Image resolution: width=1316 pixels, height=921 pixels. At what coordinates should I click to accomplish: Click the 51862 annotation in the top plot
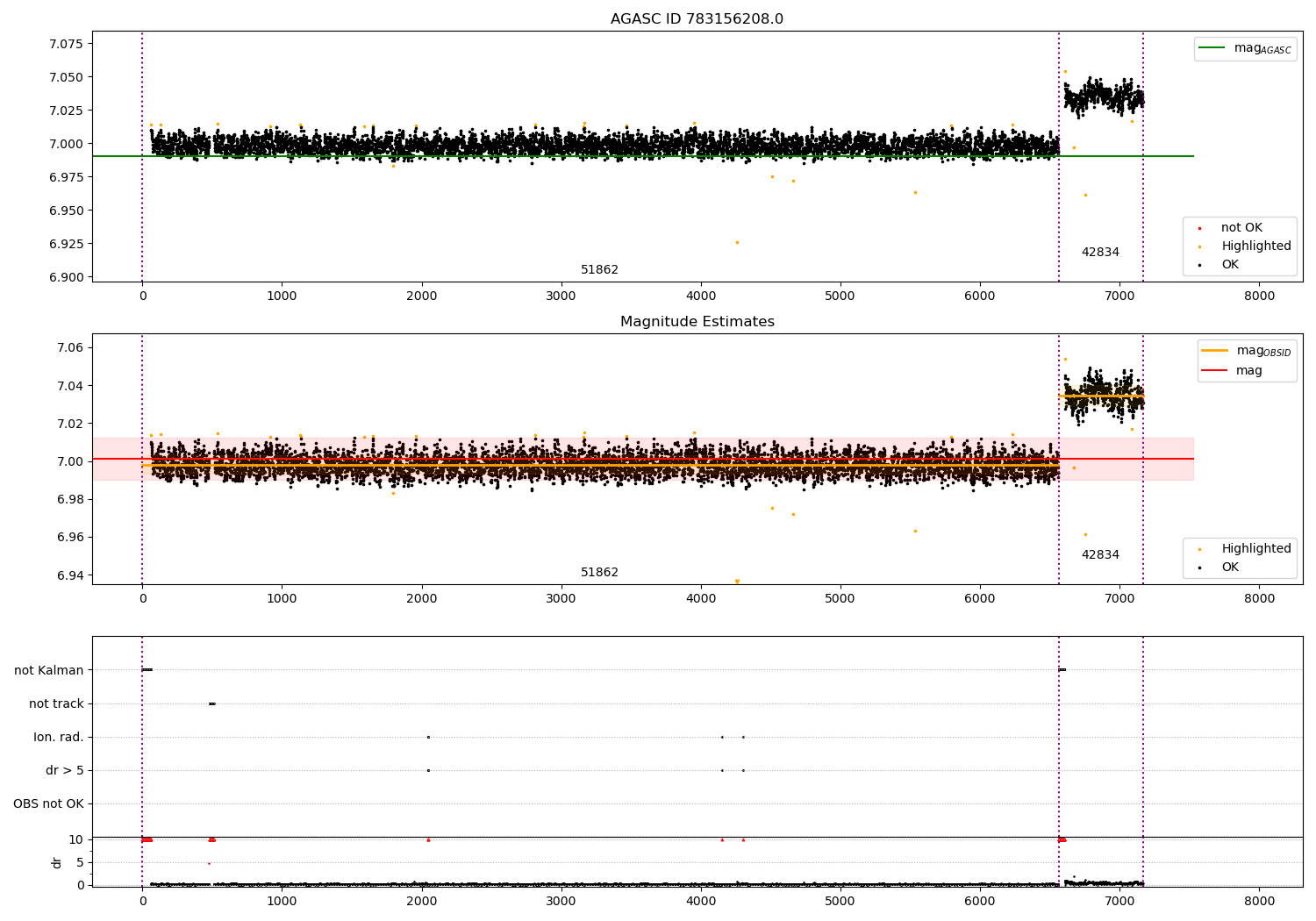point(599,270)
